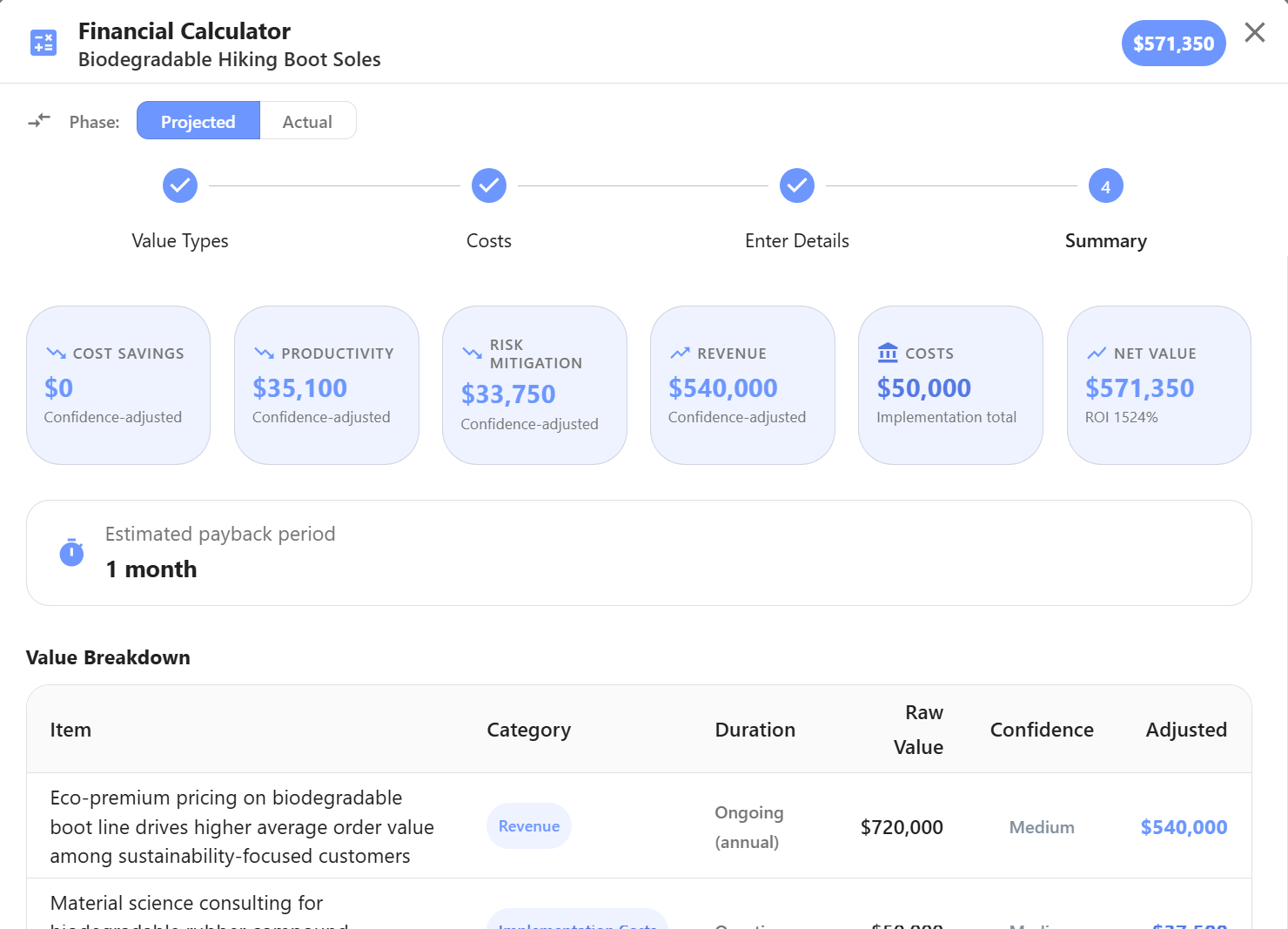Screen dimensions: 1288x929
Task: Click the Enter Details step label
Action: coord(797,241)
